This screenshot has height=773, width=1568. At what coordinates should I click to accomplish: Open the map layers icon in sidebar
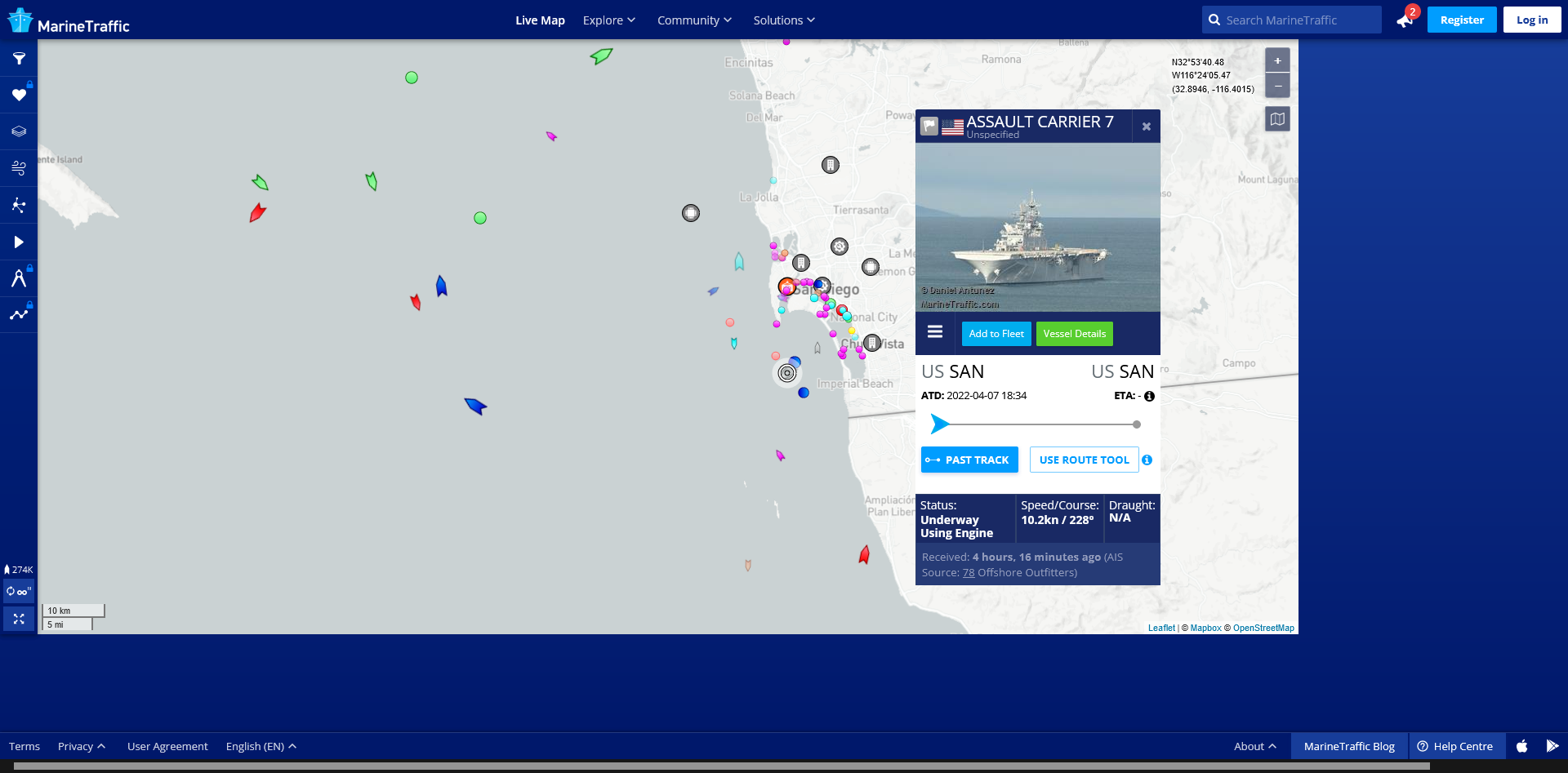[x=19, y=131]
